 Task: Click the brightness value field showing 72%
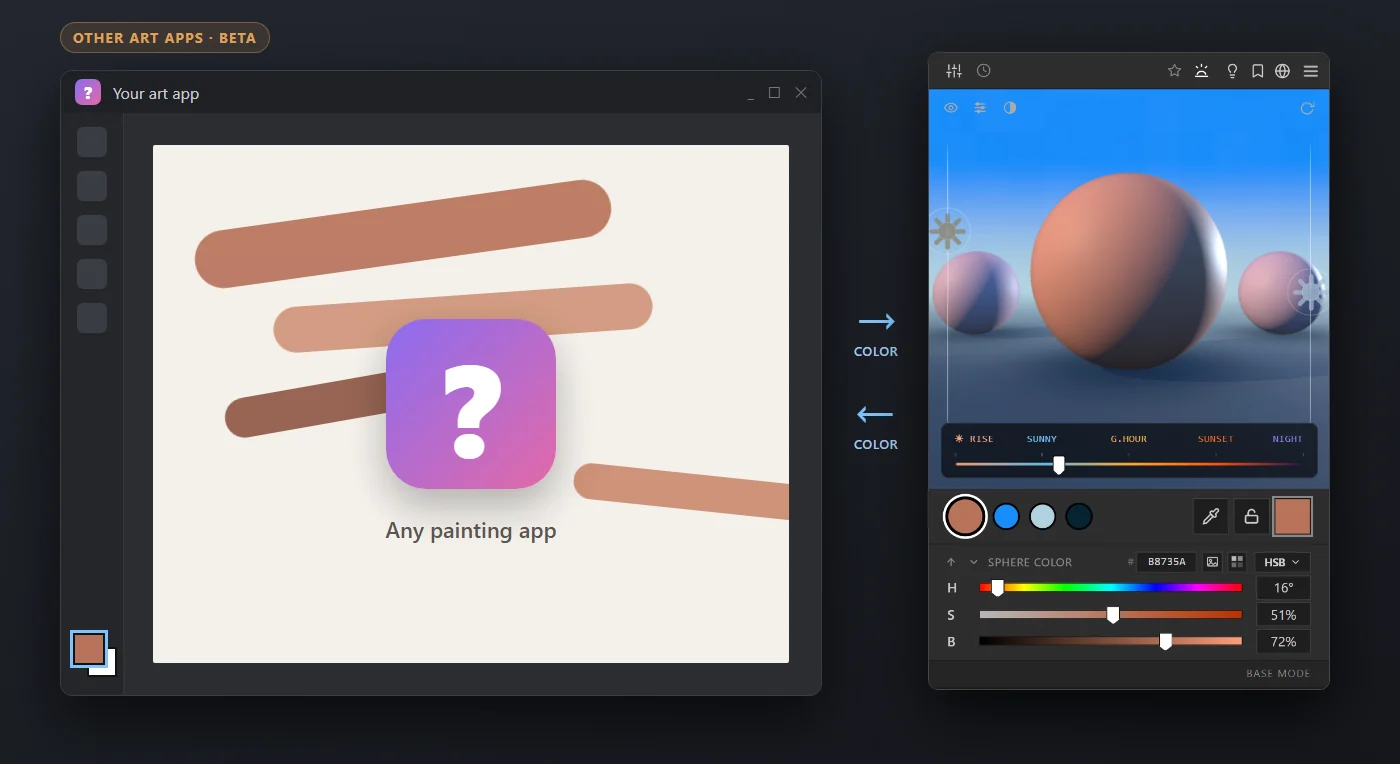click(1283, 642)
